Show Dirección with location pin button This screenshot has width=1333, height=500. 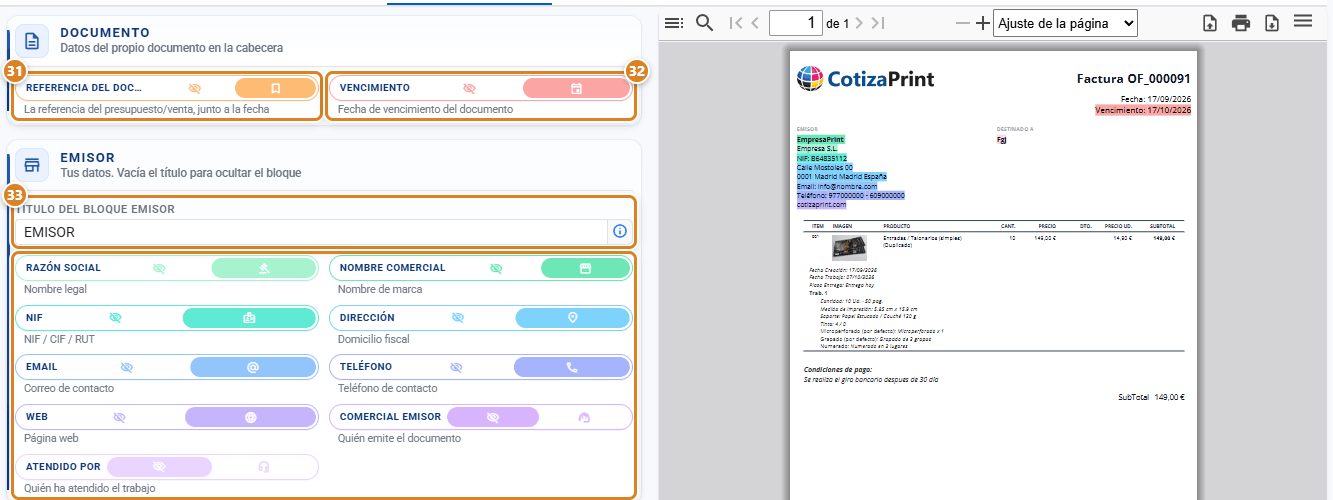tap(573, 318)
